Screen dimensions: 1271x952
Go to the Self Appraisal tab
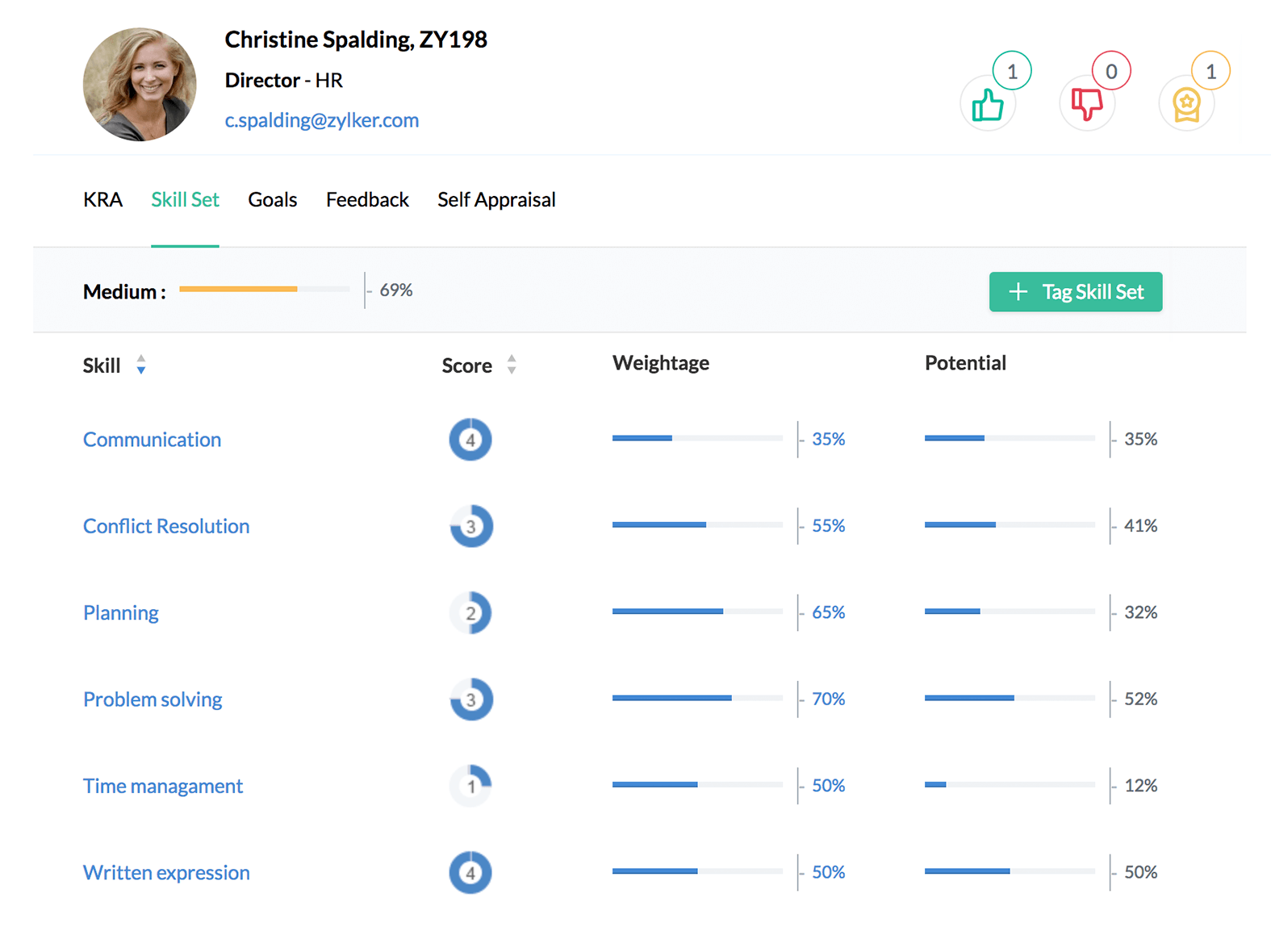coord(496,199)
